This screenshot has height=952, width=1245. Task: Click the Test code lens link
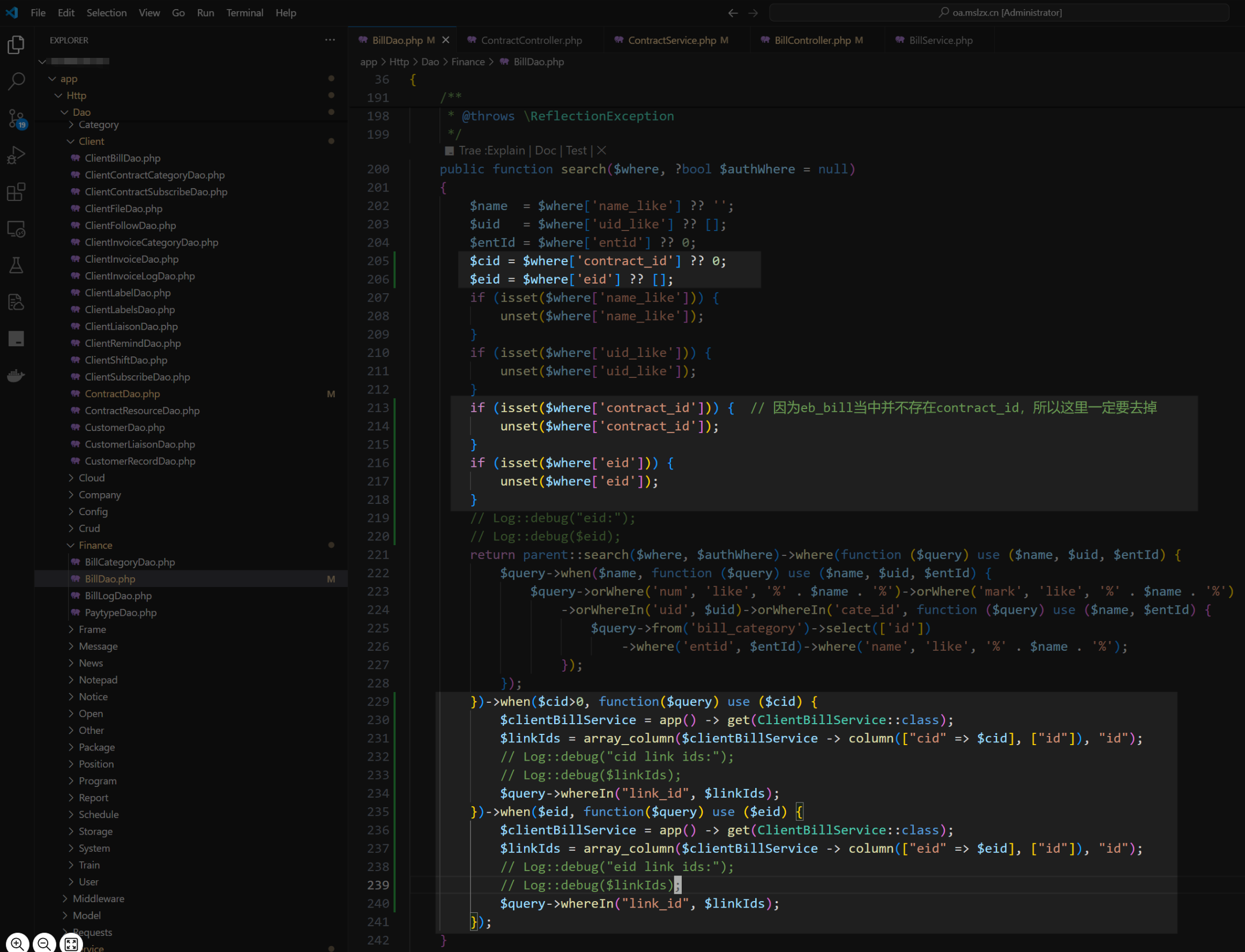click(x=577, y=150)
